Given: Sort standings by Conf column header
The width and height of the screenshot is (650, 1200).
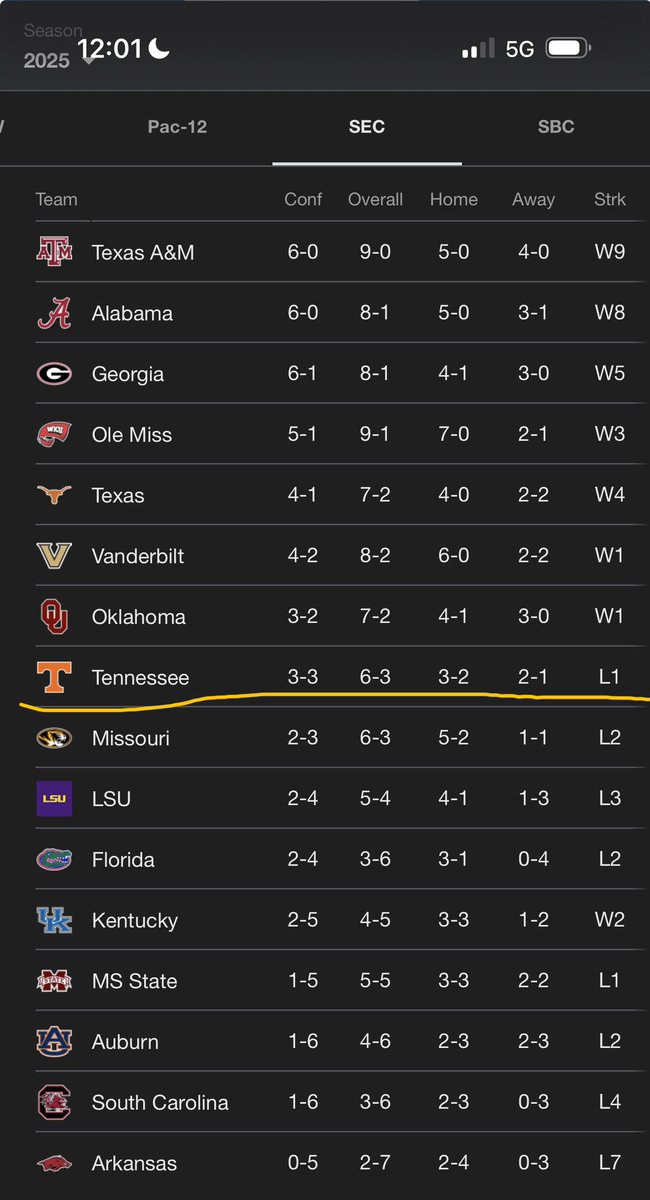Looking at the screenshot, I should [x=303, y=199].
